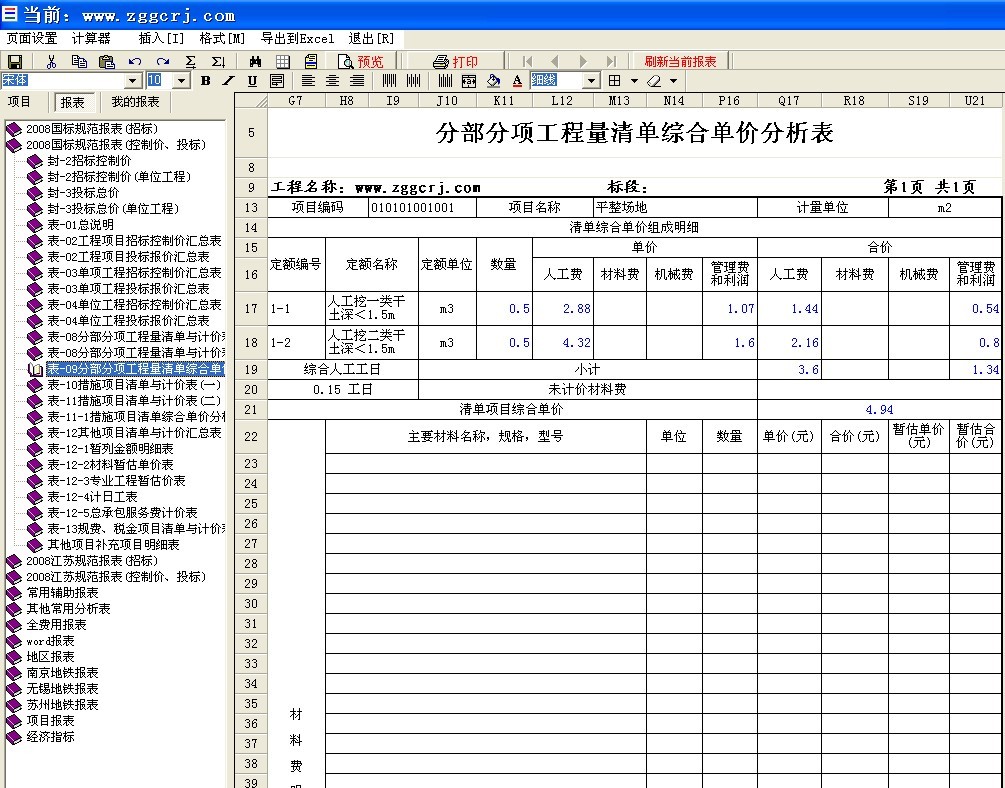1005x788 pixels.
Task: Click the 010101001001 项目编码 cell
Action: 423,208
